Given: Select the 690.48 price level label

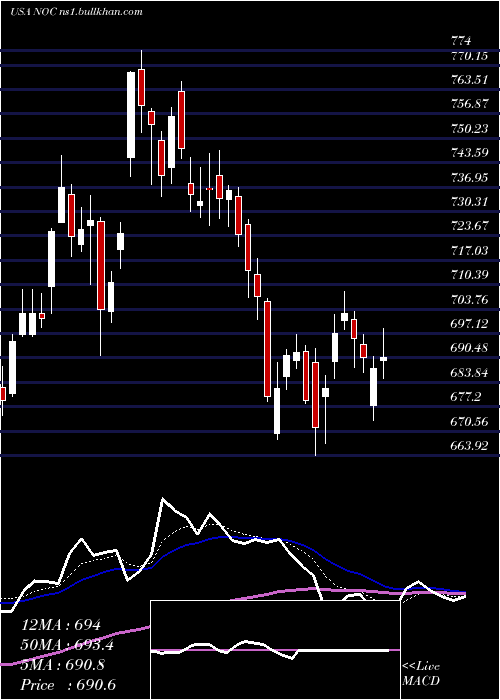Looking at the screenshot, I should (x=469, y=347).
